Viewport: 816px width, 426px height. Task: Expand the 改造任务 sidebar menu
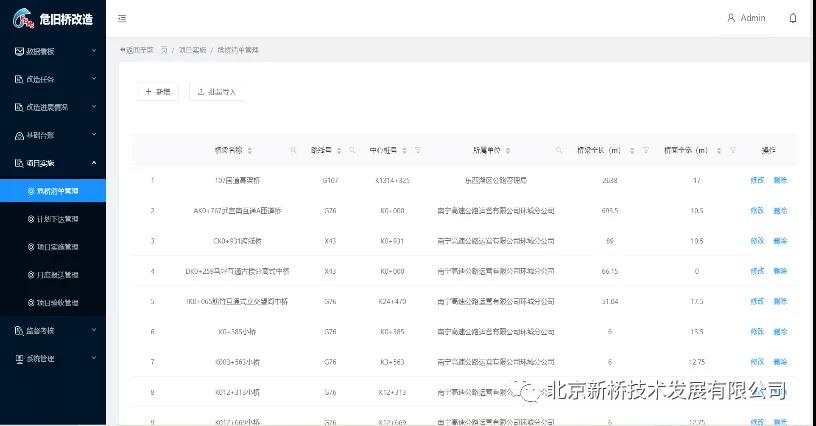tap(53, 79)
